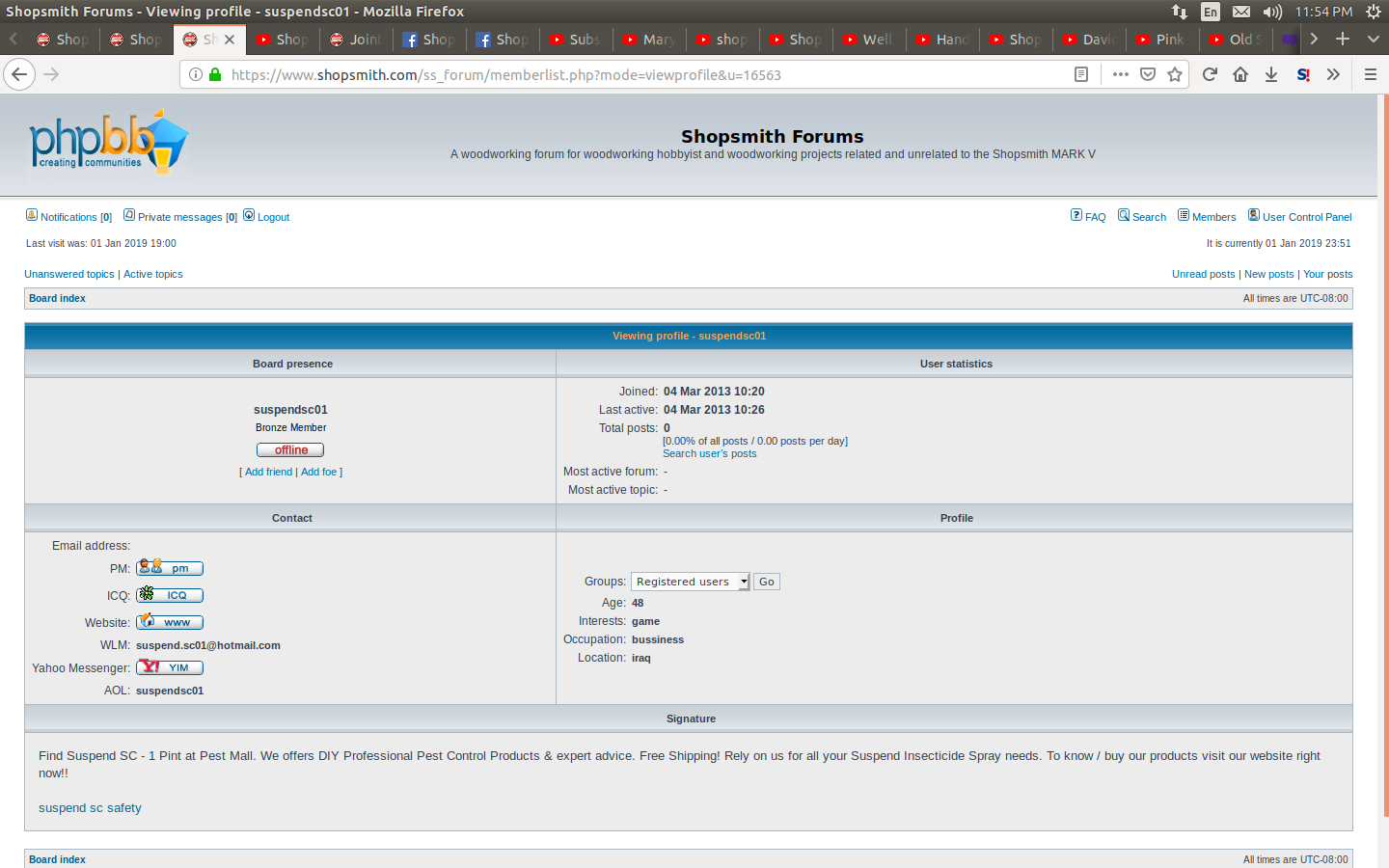
Task: View Active topics
Action: click(152, 274)
